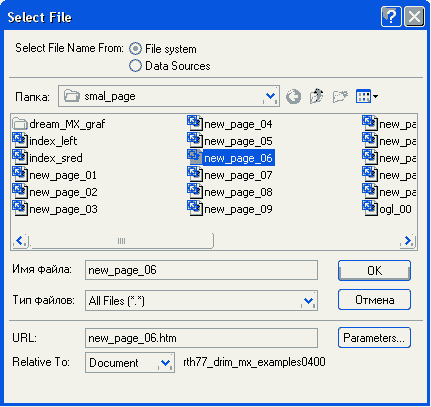431x407 pixels.
Task: Click the Отмена cancel button
Action: (374, 300)
